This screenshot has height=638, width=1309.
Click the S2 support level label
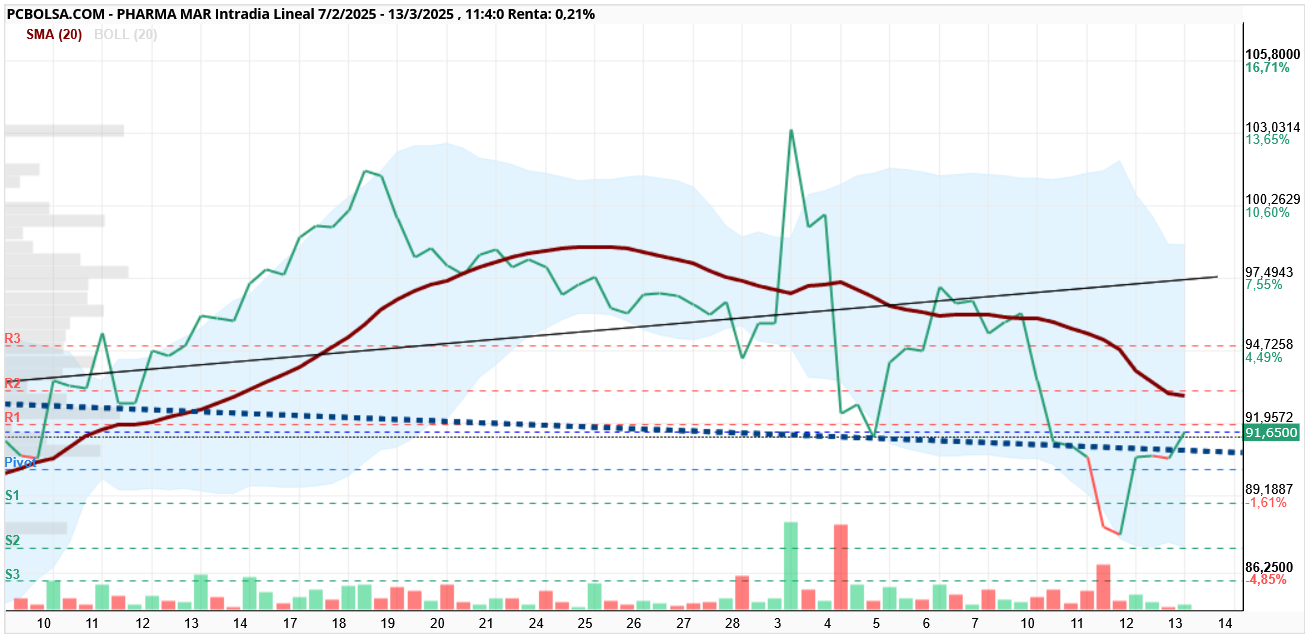point(13,540)
